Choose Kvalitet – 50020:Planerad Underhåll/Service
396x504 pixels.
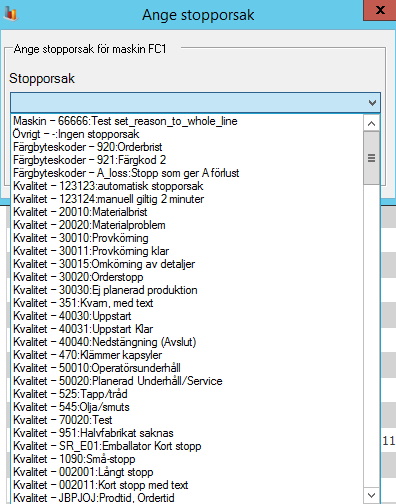pyautogui.click(x=187, y=381)
